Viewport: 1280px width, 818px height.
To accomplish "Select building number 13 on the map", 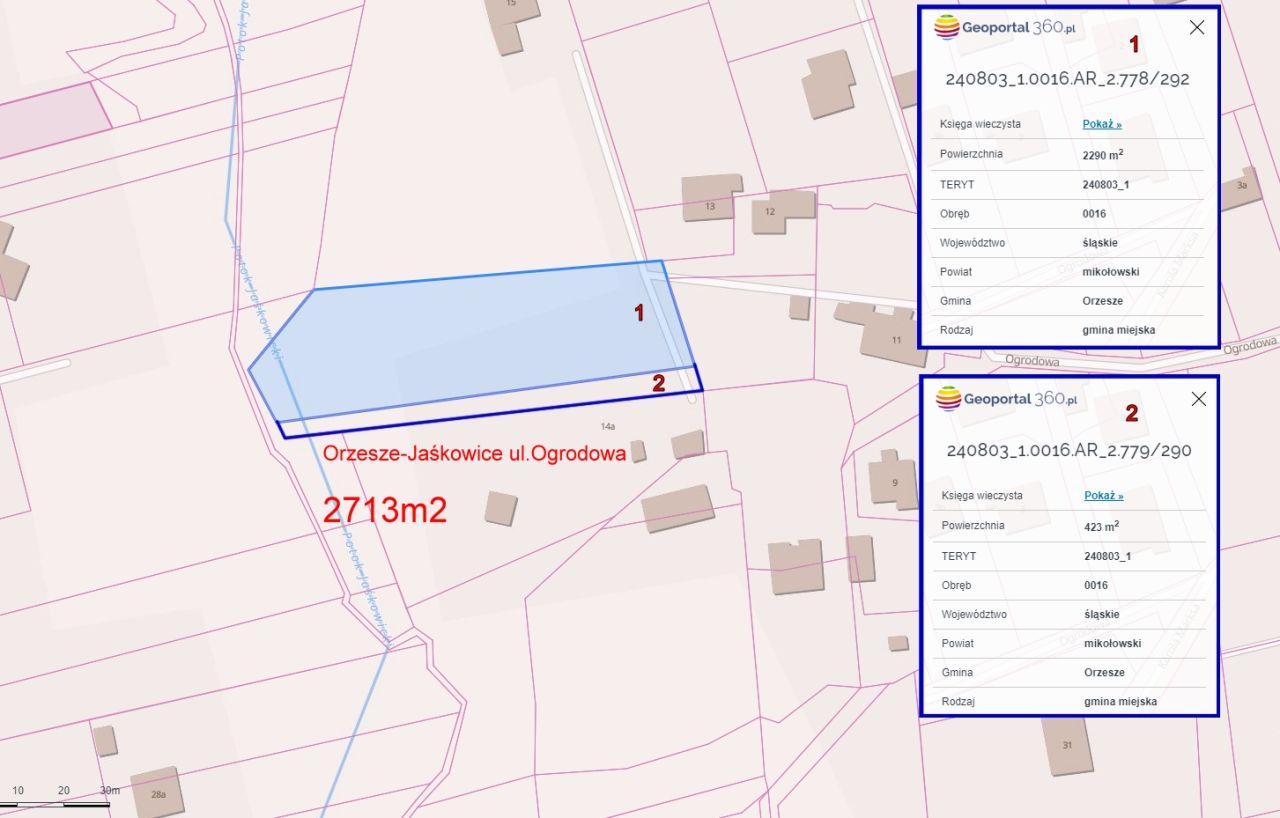I will point(711,198).
